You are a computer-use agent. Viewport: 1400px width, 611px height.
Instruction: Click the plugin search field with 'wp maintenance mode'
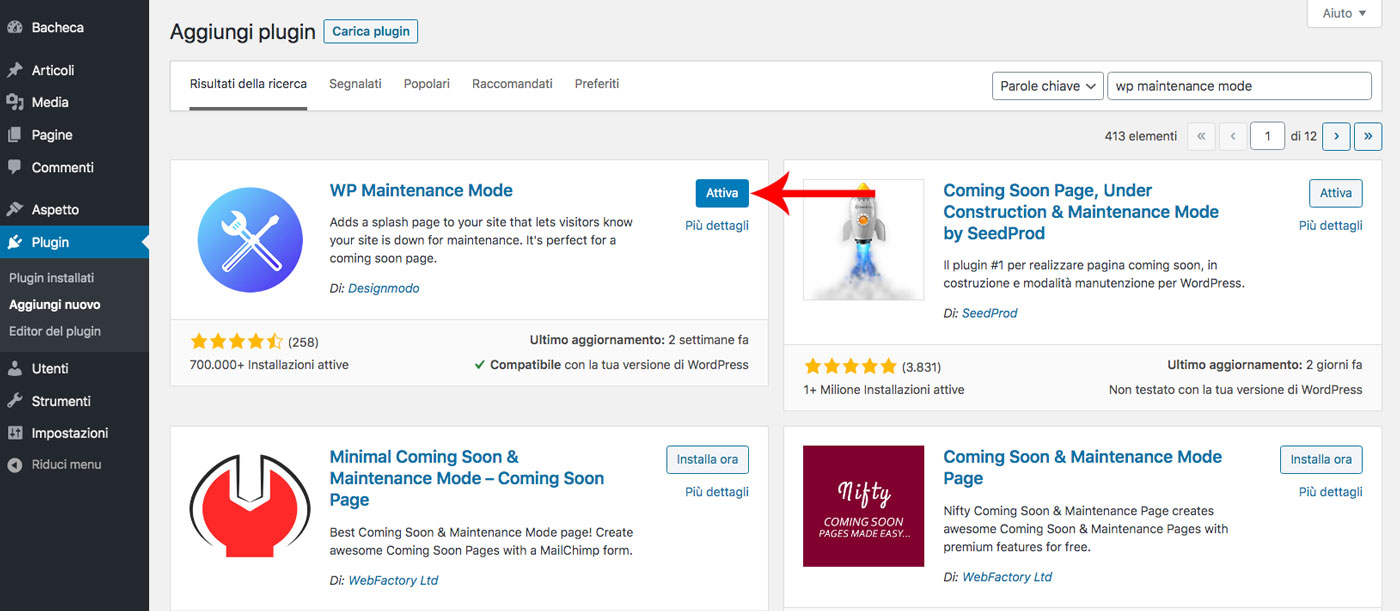1240,86
